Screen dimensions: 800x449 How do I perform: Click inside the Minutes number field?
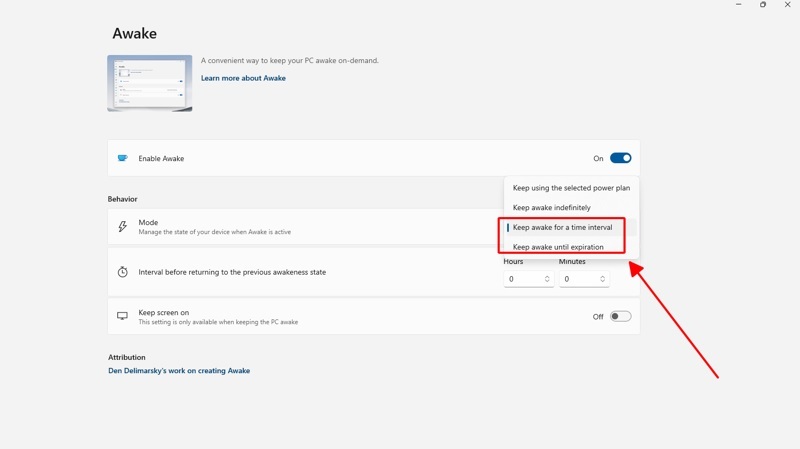tap(578, 279)
